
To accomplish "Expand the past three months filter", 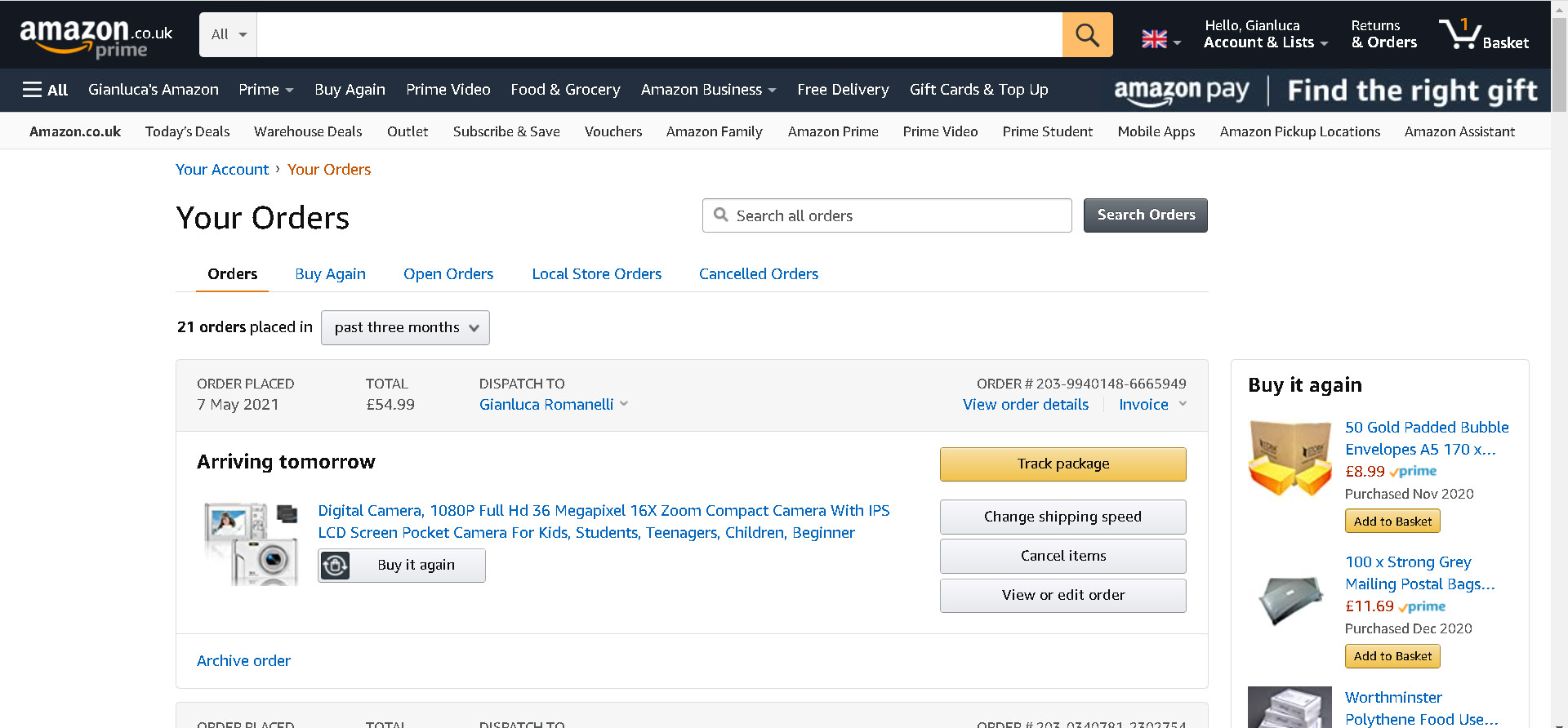I will point(405,327).
